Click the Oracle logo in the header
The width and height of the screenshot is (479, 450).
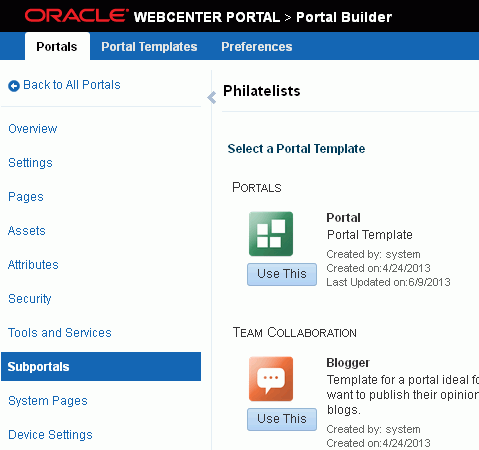click(x=76, y=16)
